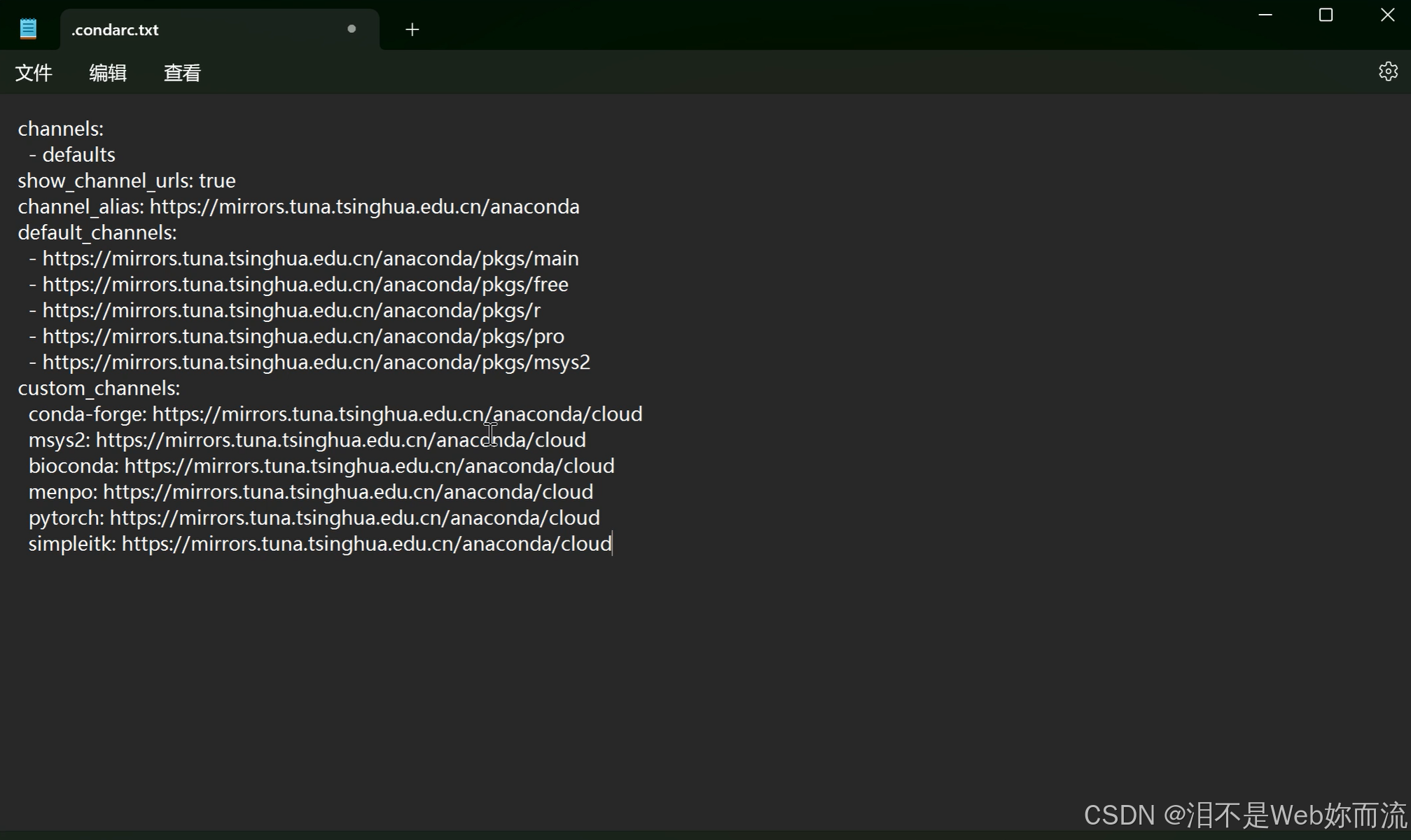Add a new tab with plus icon
The width and height of the screenshot is (1411, 840).
click(x=412, y=29)
